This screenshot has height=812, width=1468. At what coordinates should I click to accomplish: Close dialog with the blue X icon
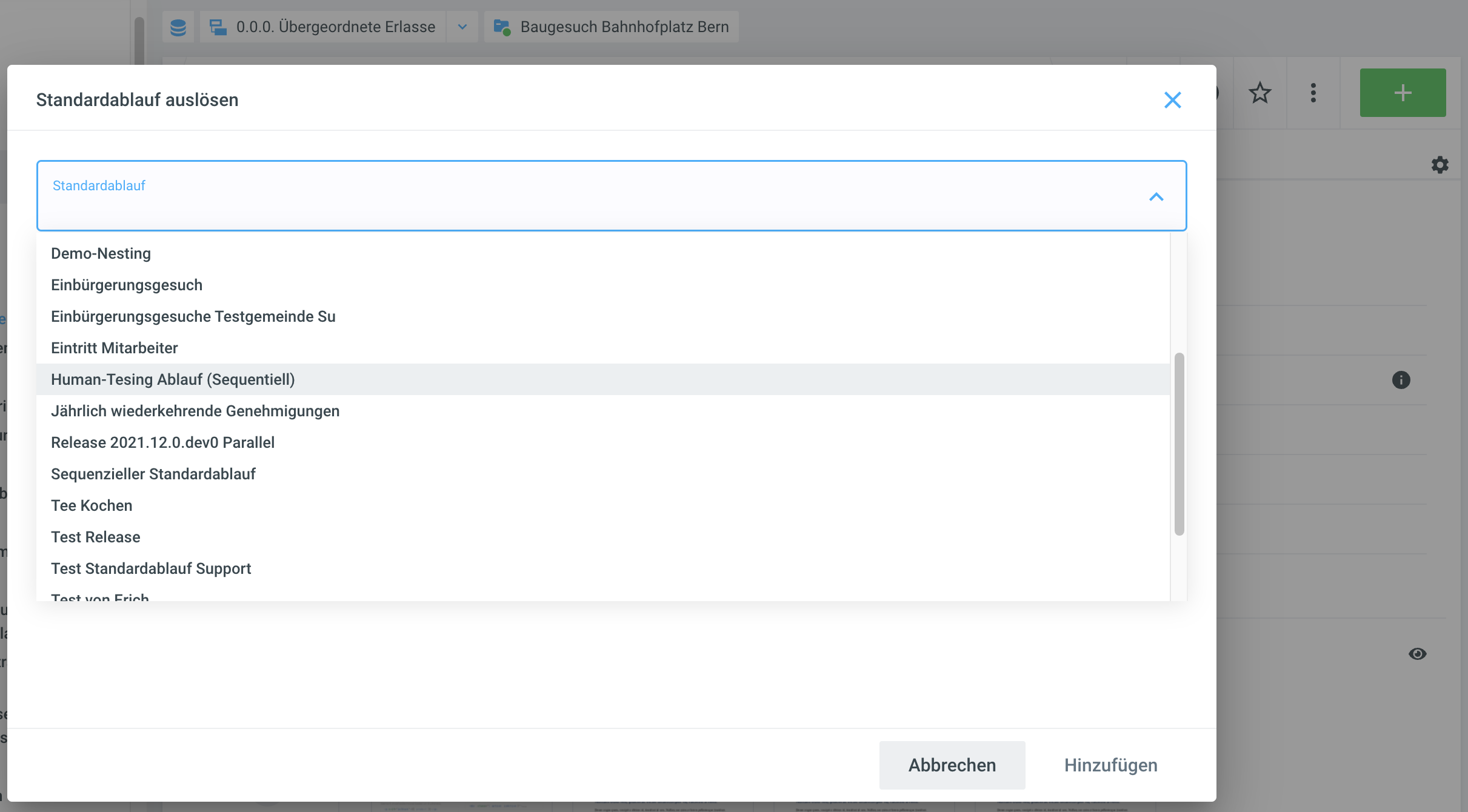(x=1172, y=100)
